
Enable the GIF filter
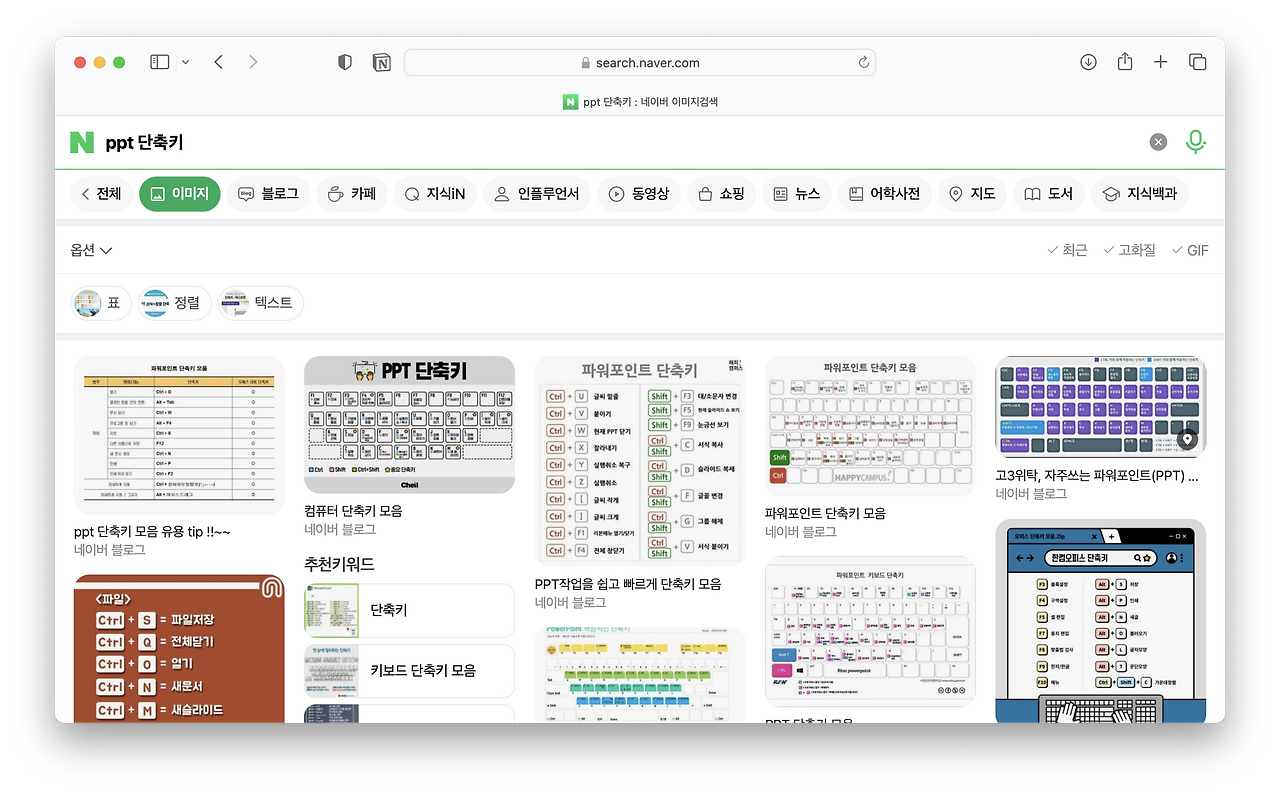tap(1189, 250)
